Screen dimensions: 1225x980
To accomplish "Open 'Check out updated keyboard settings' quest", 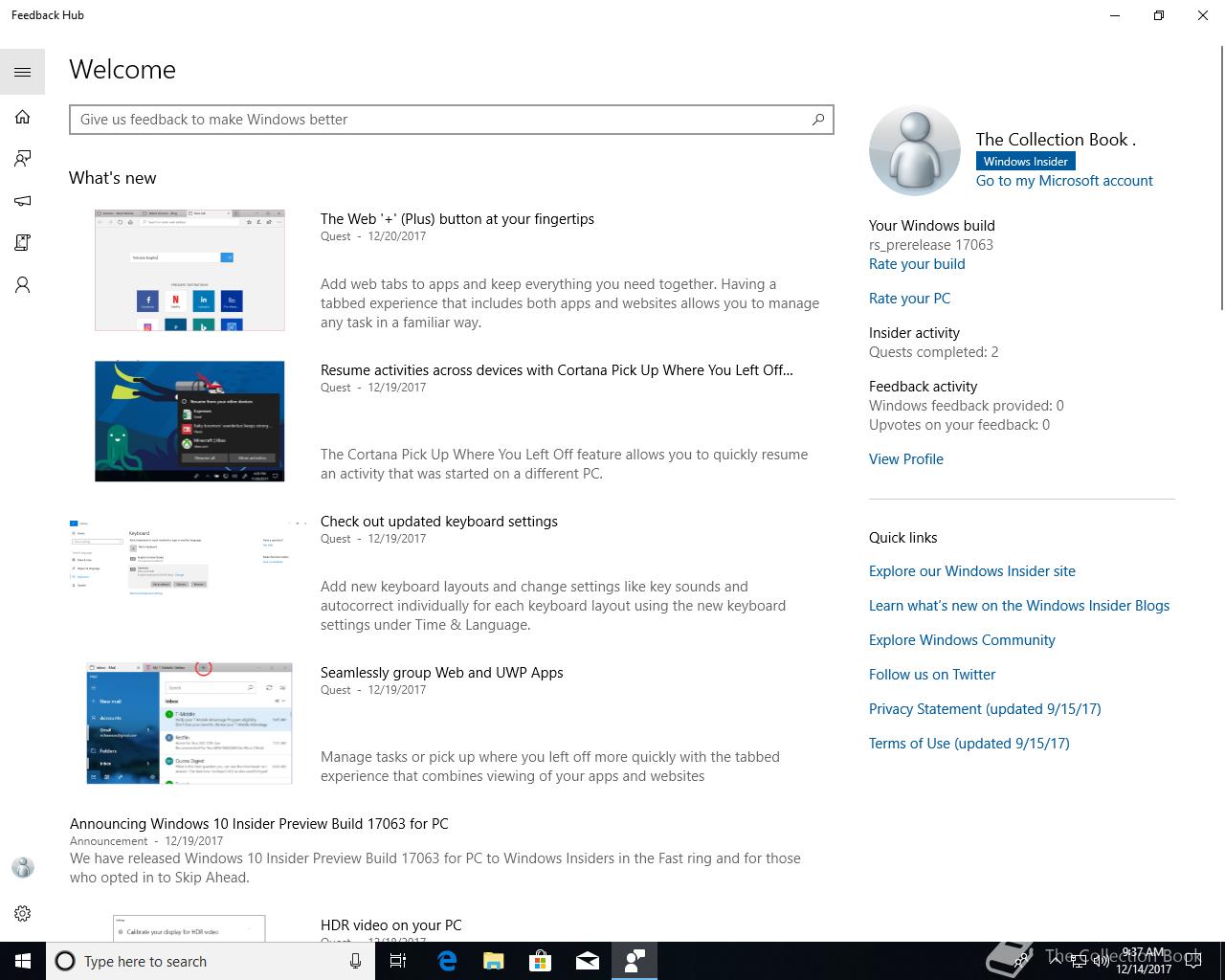I will 439,522.
